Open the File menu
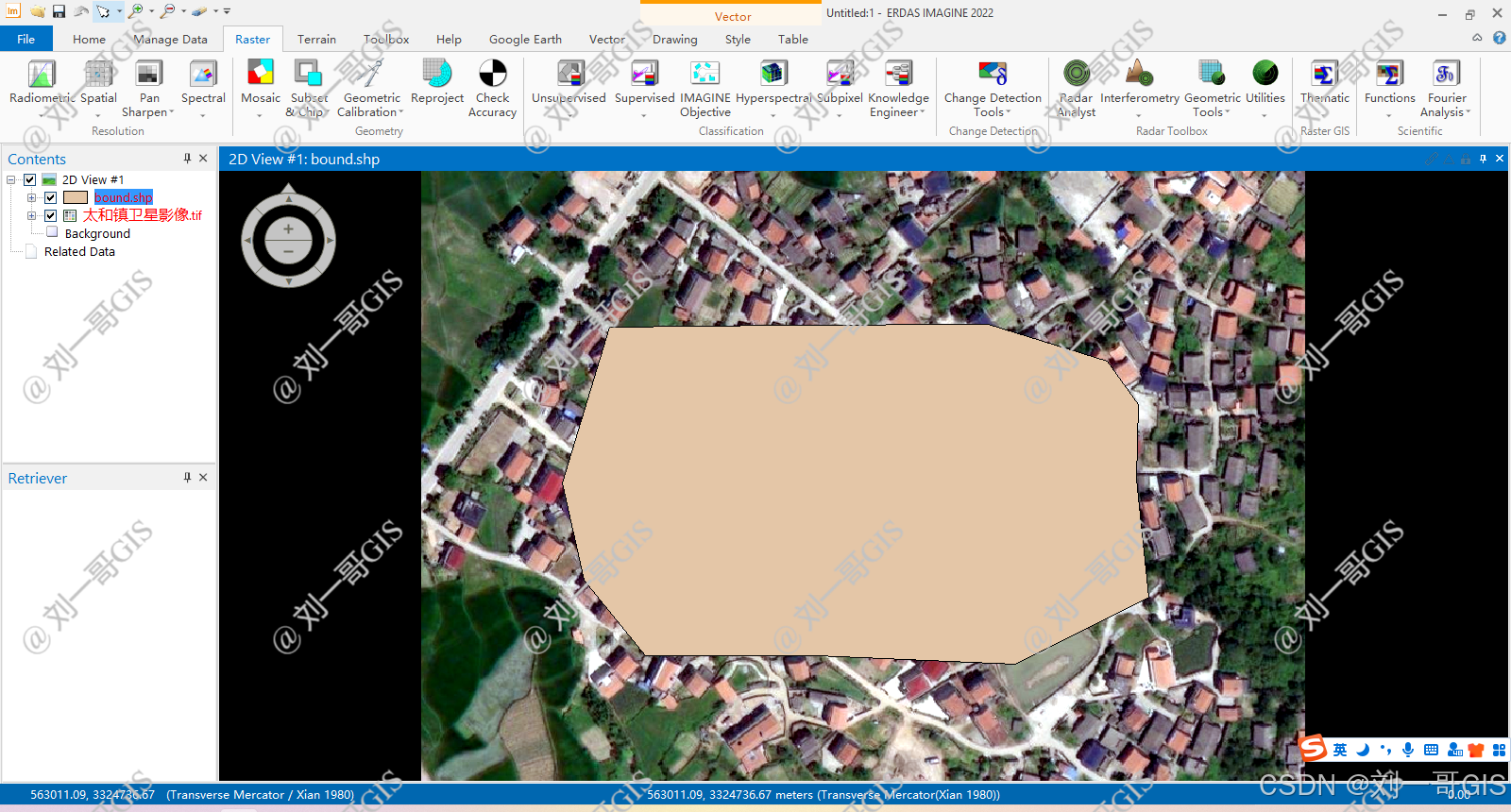 coord(25,39)
